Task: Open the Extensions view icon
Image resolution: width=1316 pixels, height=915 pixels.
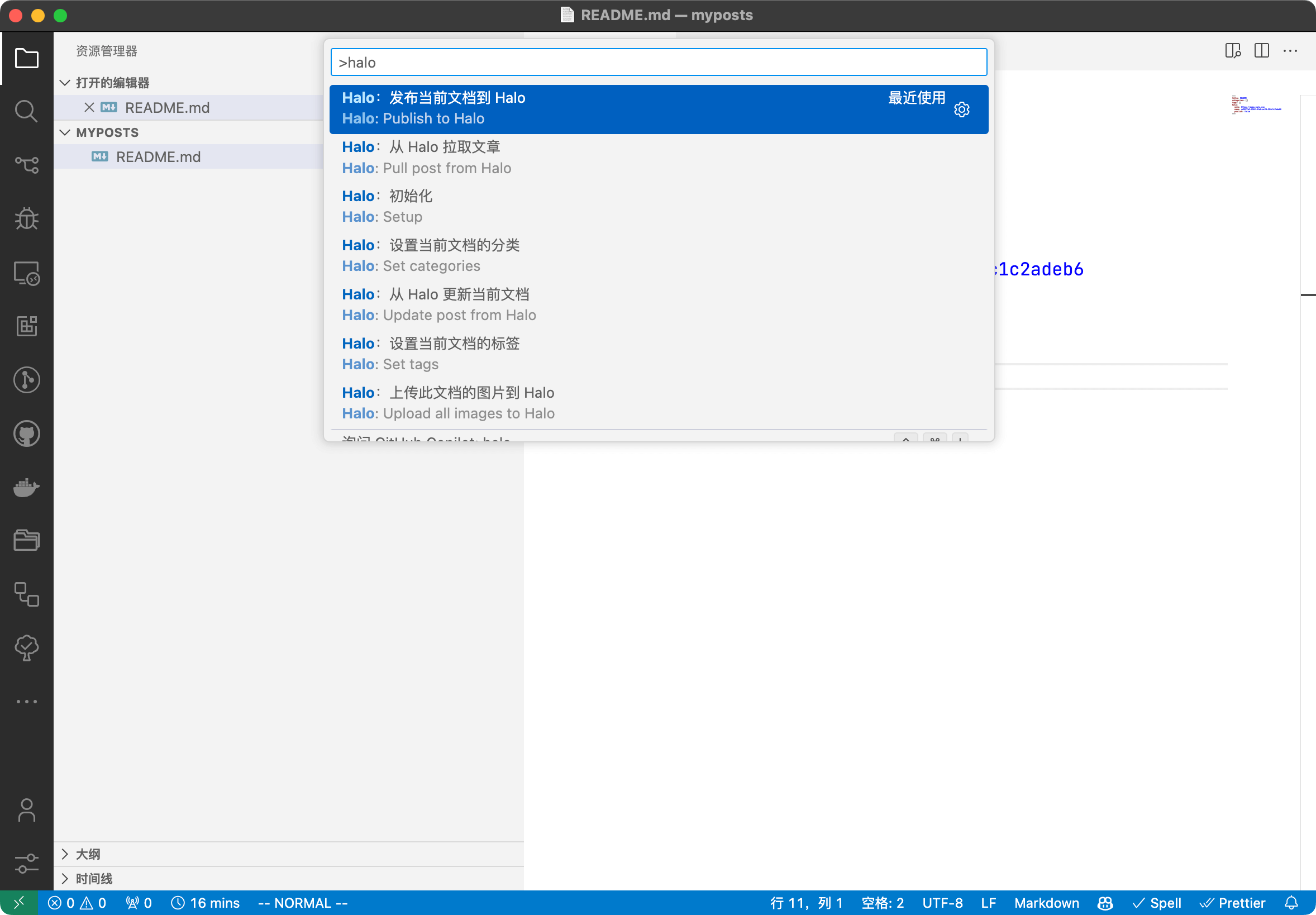Action: pos(26,326)
